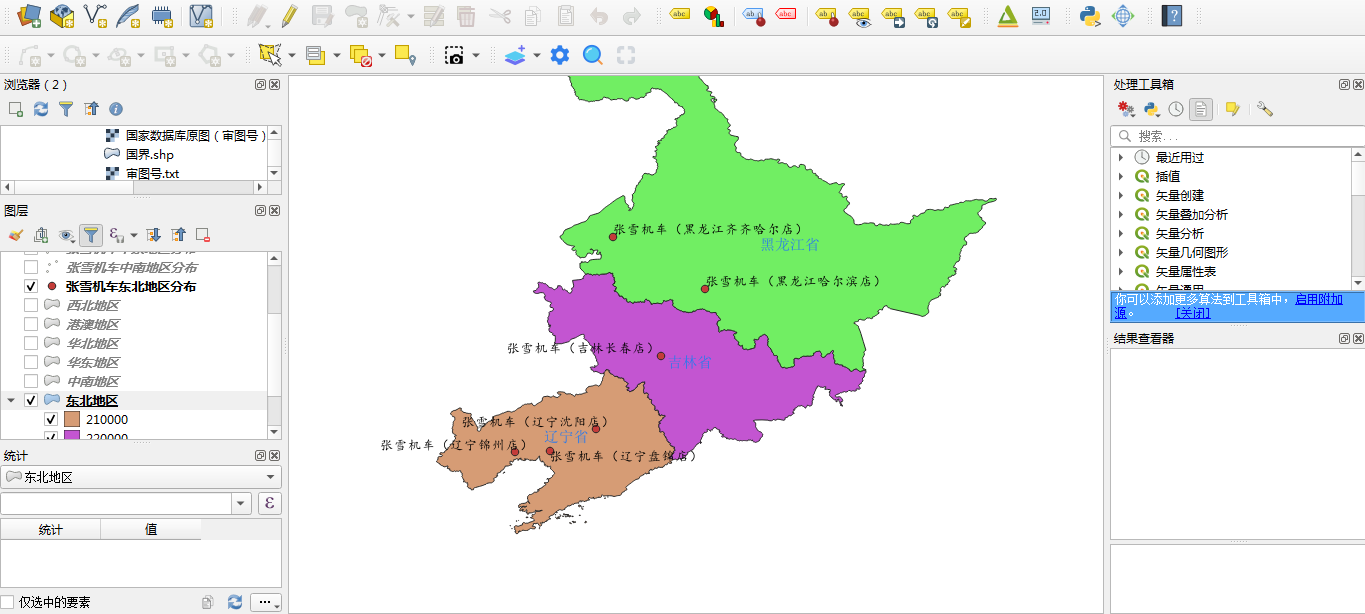Open the blue globe plugin icon

1124,15
